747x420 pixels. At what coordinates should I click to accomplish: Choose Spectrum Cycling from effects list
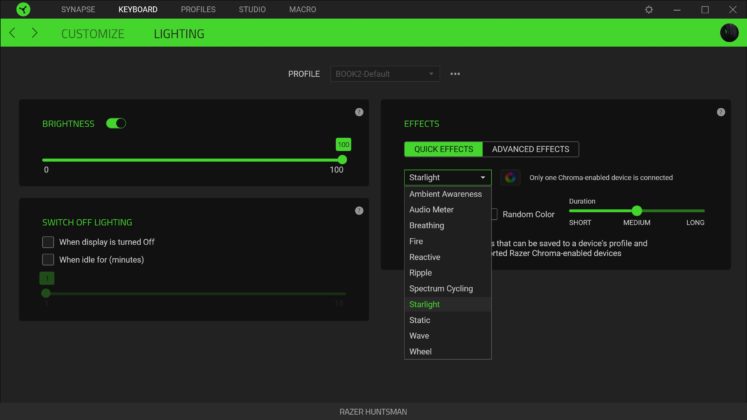[x=441, y=289]
